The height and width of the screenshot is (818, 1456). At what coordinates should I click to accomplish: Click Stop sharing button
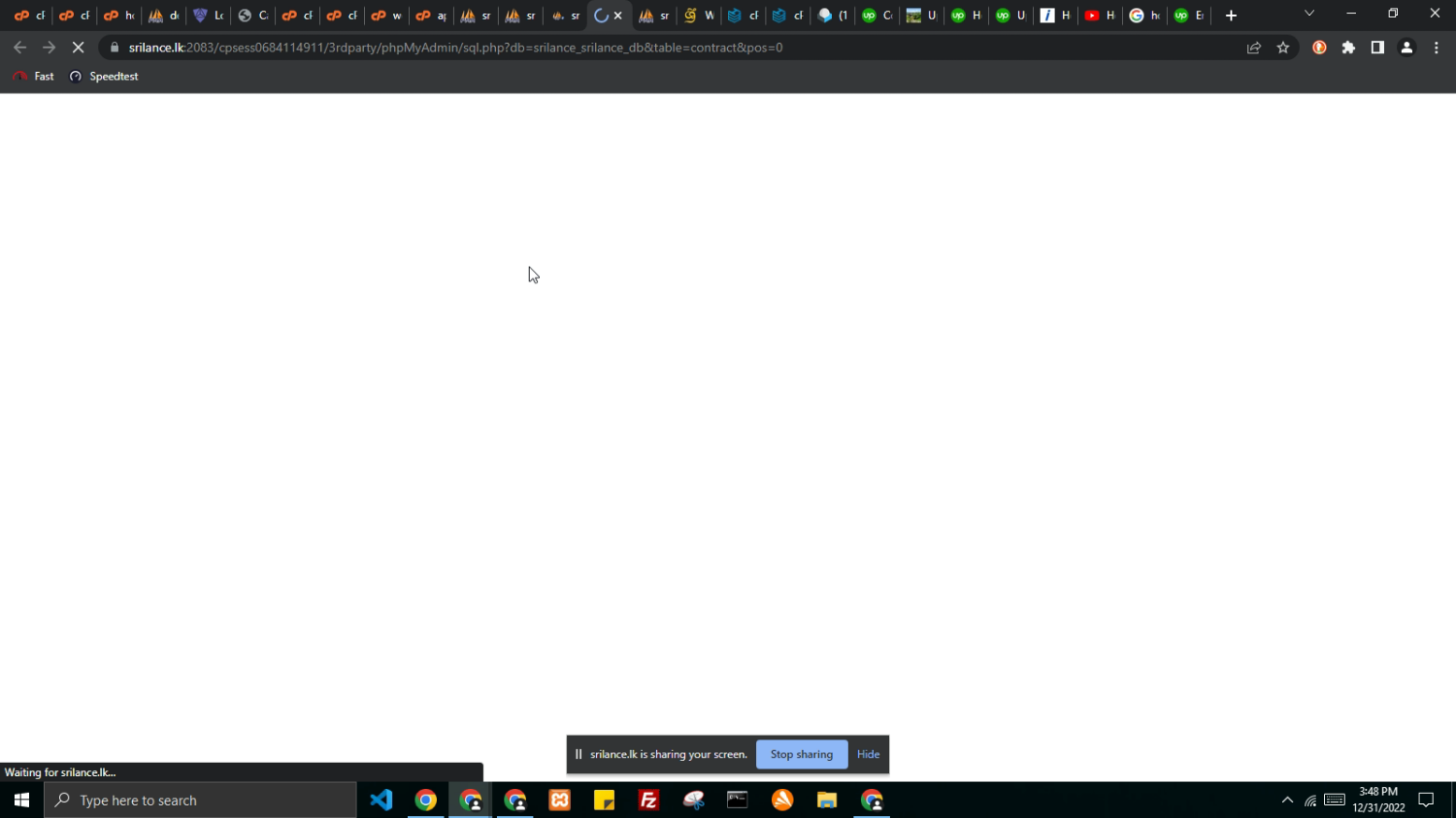point(801,754)
